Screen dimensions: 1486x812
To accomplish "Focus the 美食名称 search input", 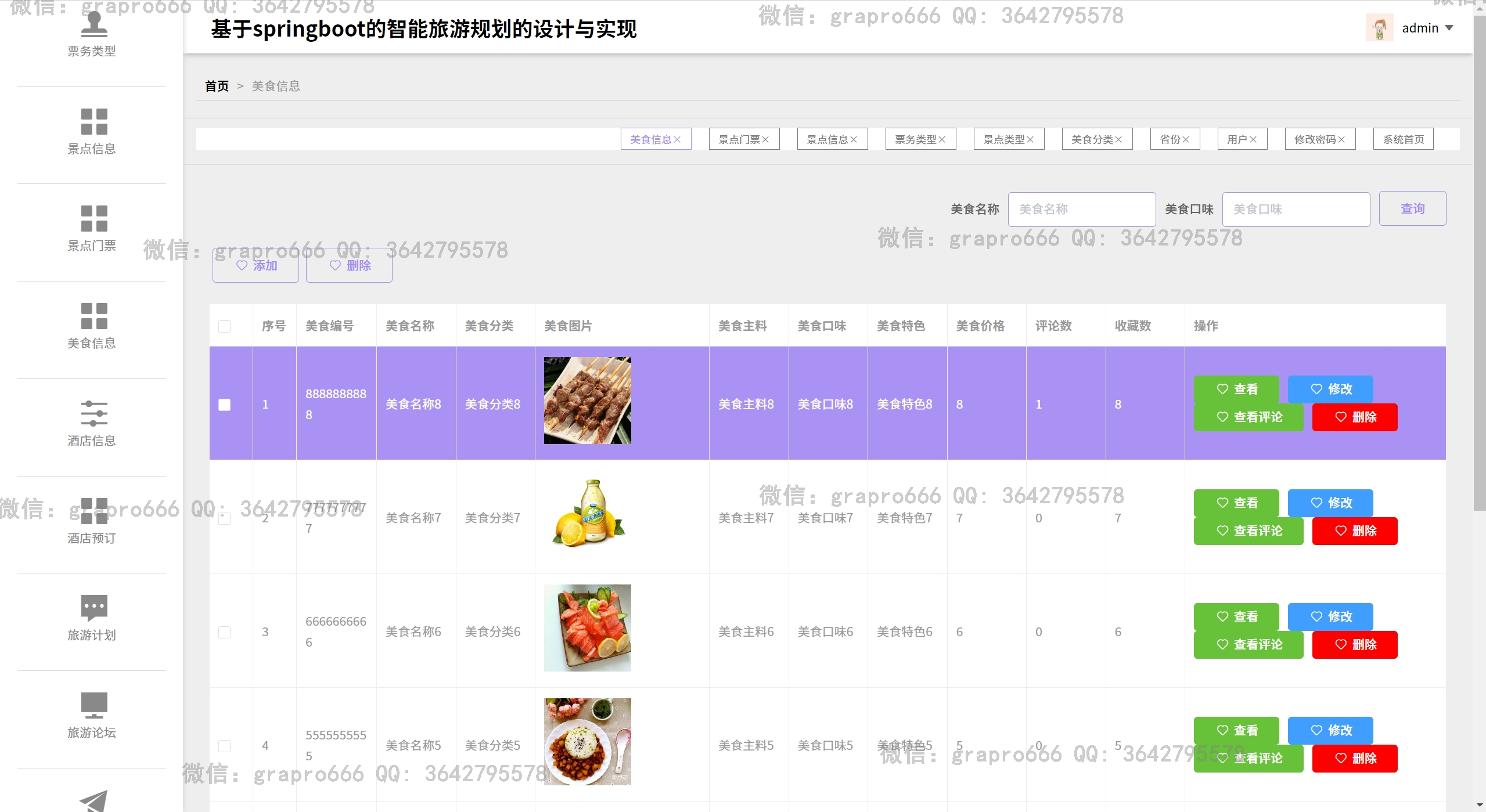I will pos(1081,210).
